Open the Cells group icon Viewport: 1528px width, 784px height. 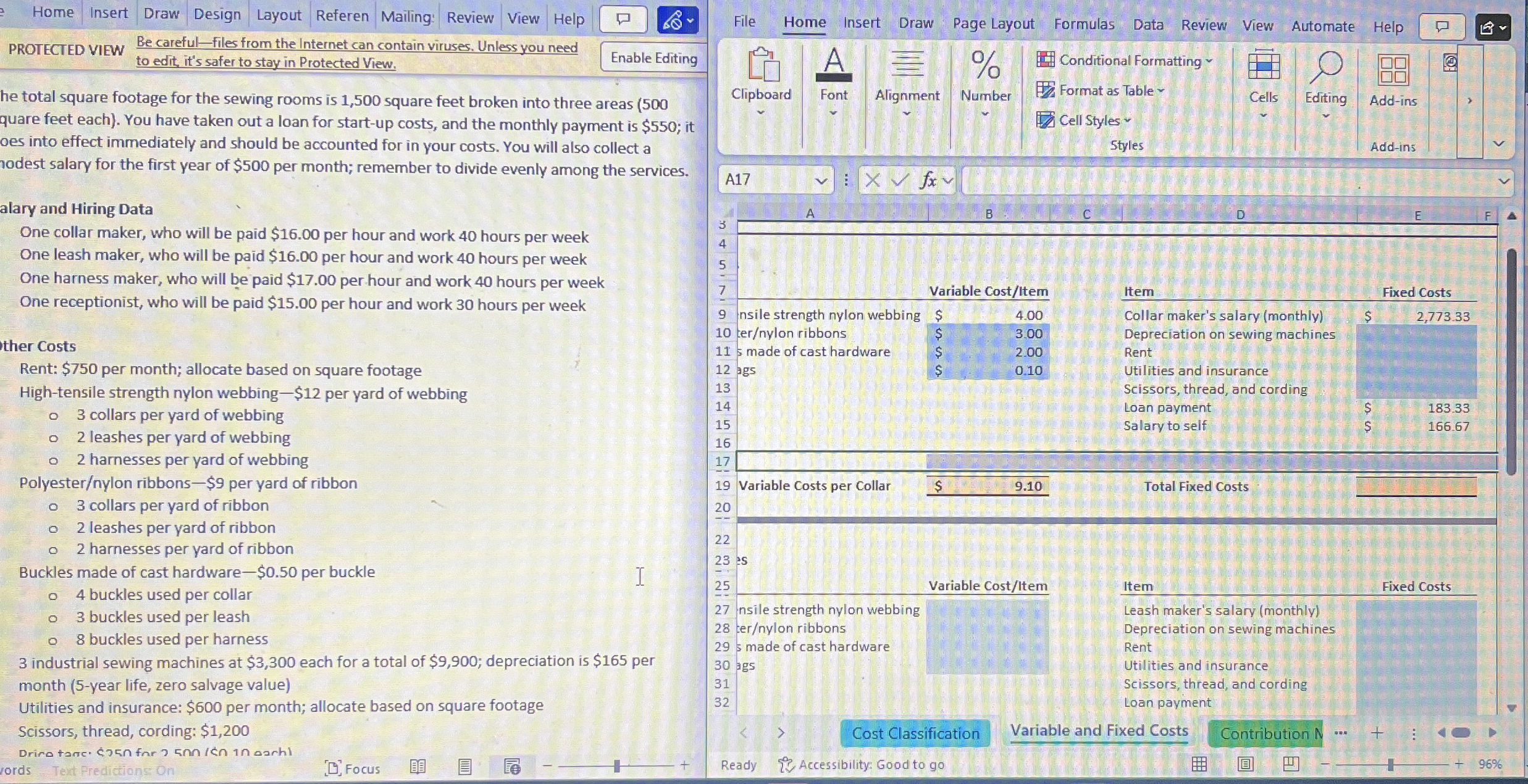[1263, 67]
